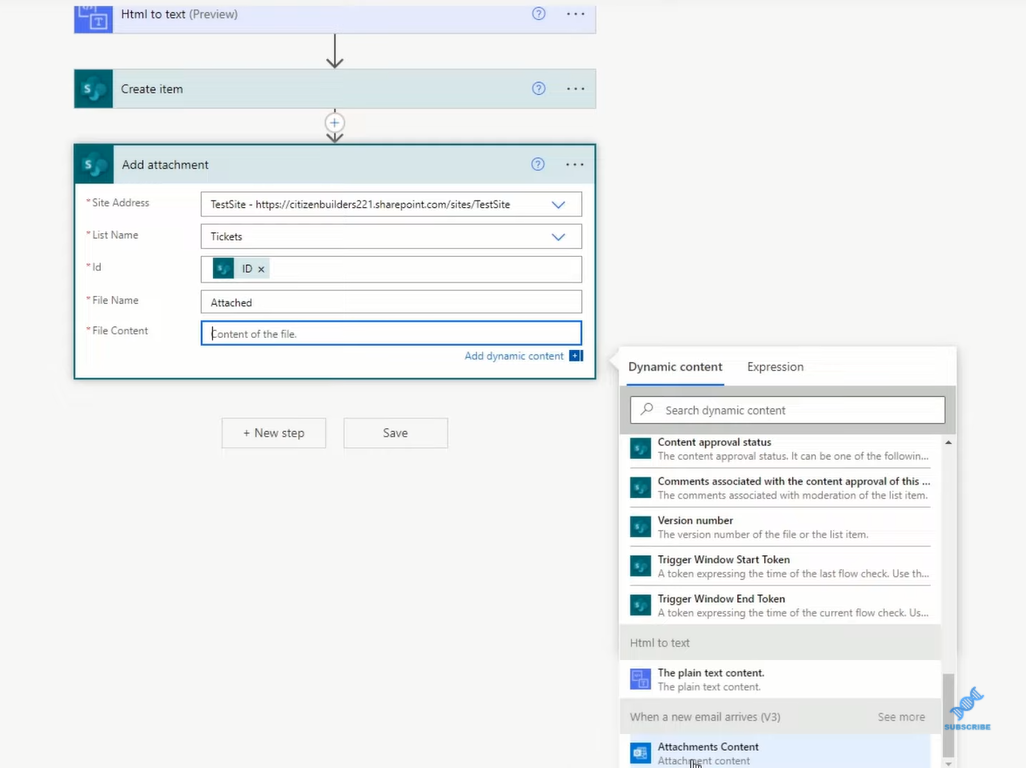Expand the Site Address dropdown

coord(558,204)
